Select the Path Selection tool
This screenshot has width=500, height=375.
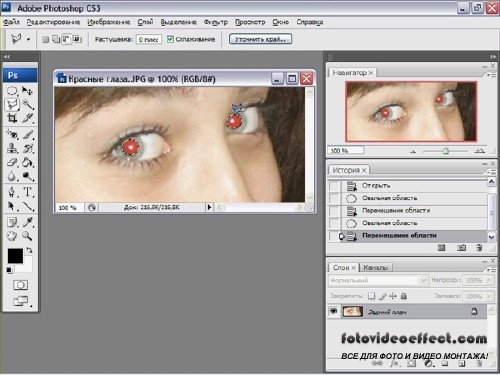coord(12,206)
